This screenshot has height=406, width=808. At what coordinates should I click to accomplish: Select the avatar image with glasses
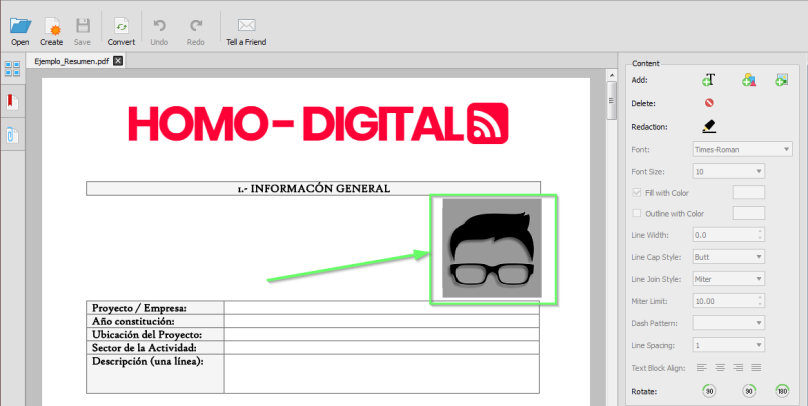tap(492, 248)
